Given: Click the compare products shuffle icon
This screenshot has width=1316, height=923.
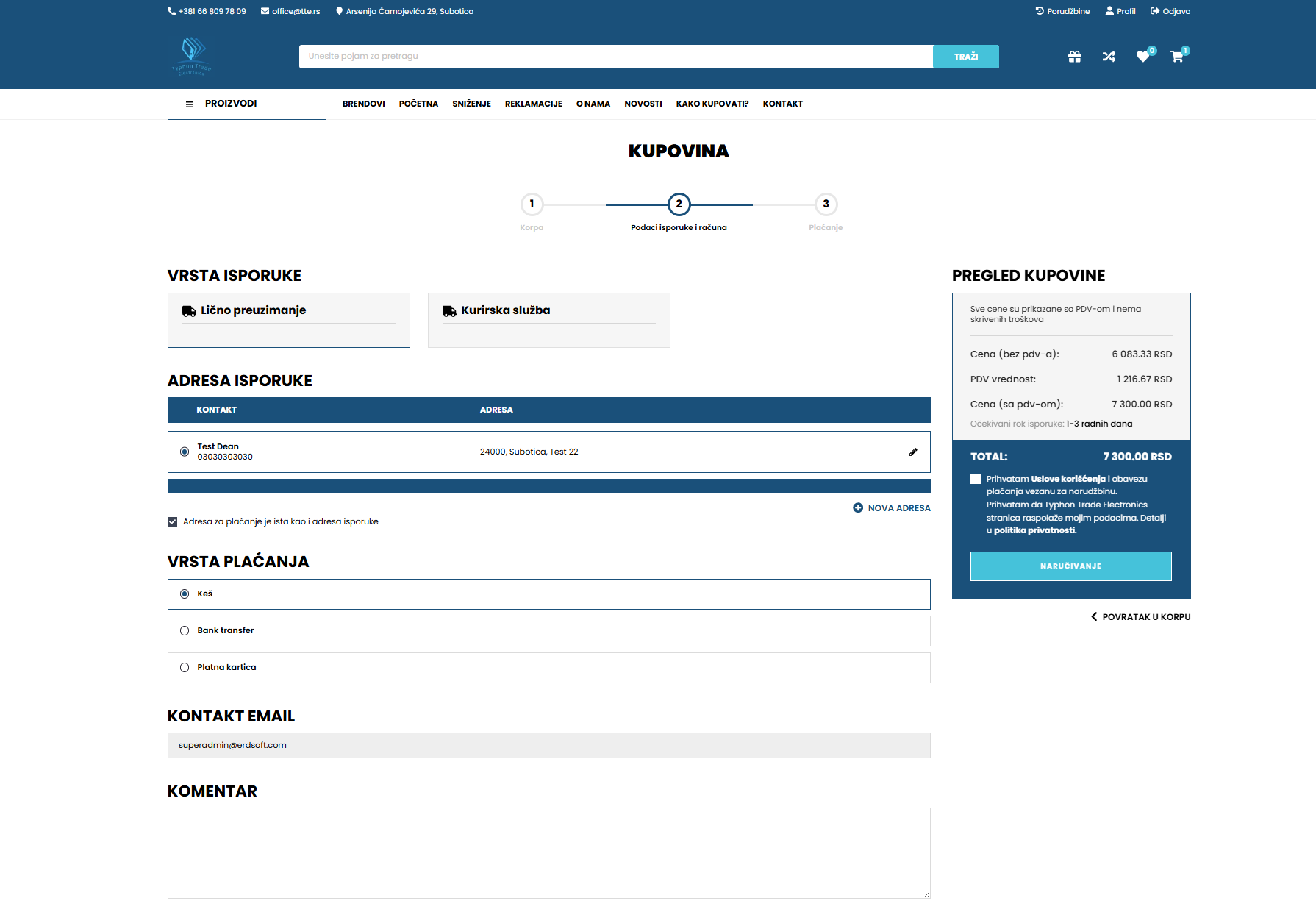Looking at the screenshot, I should [1109, 57].
